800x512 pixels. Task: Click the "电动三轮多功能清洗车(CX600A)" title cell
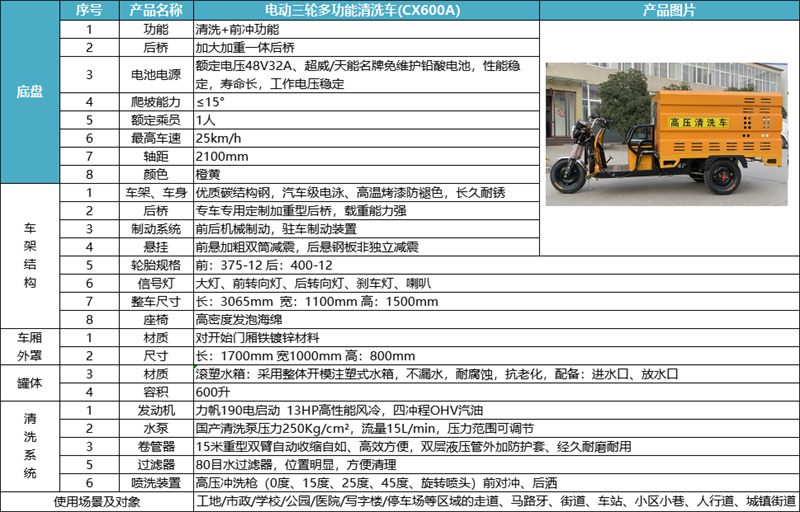click(365, 10)
